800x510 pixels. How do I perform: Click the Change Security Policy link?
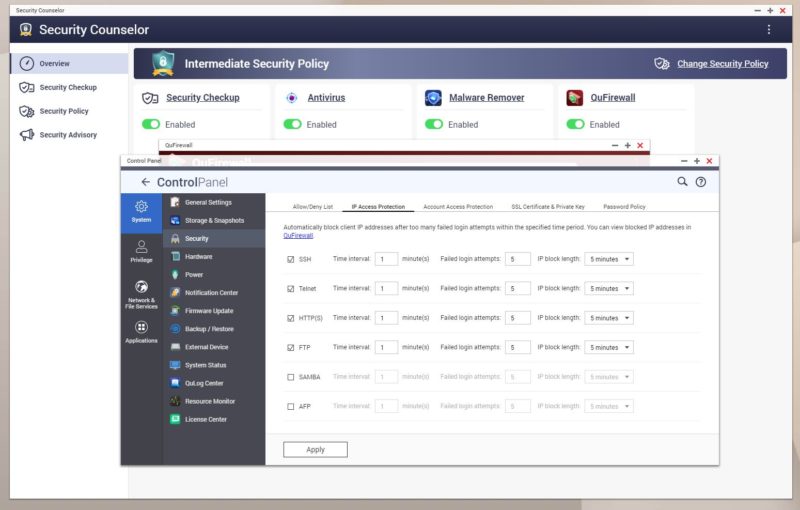722,64
